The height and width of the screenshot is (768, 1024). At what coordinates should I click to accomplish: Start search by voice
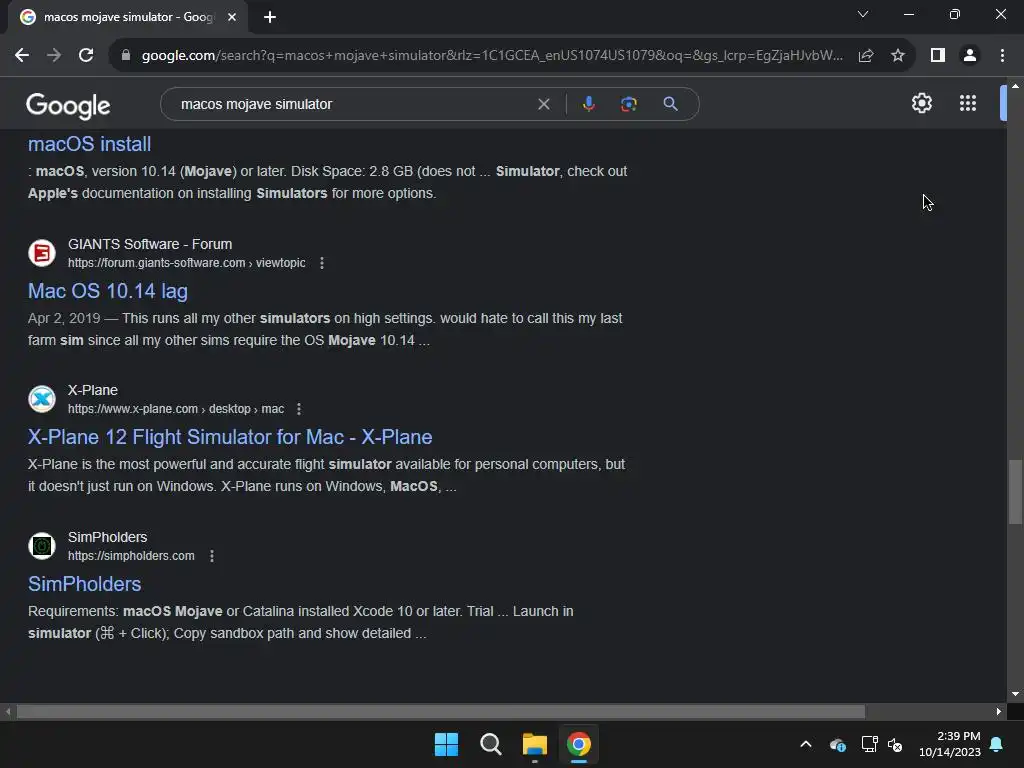588,104
